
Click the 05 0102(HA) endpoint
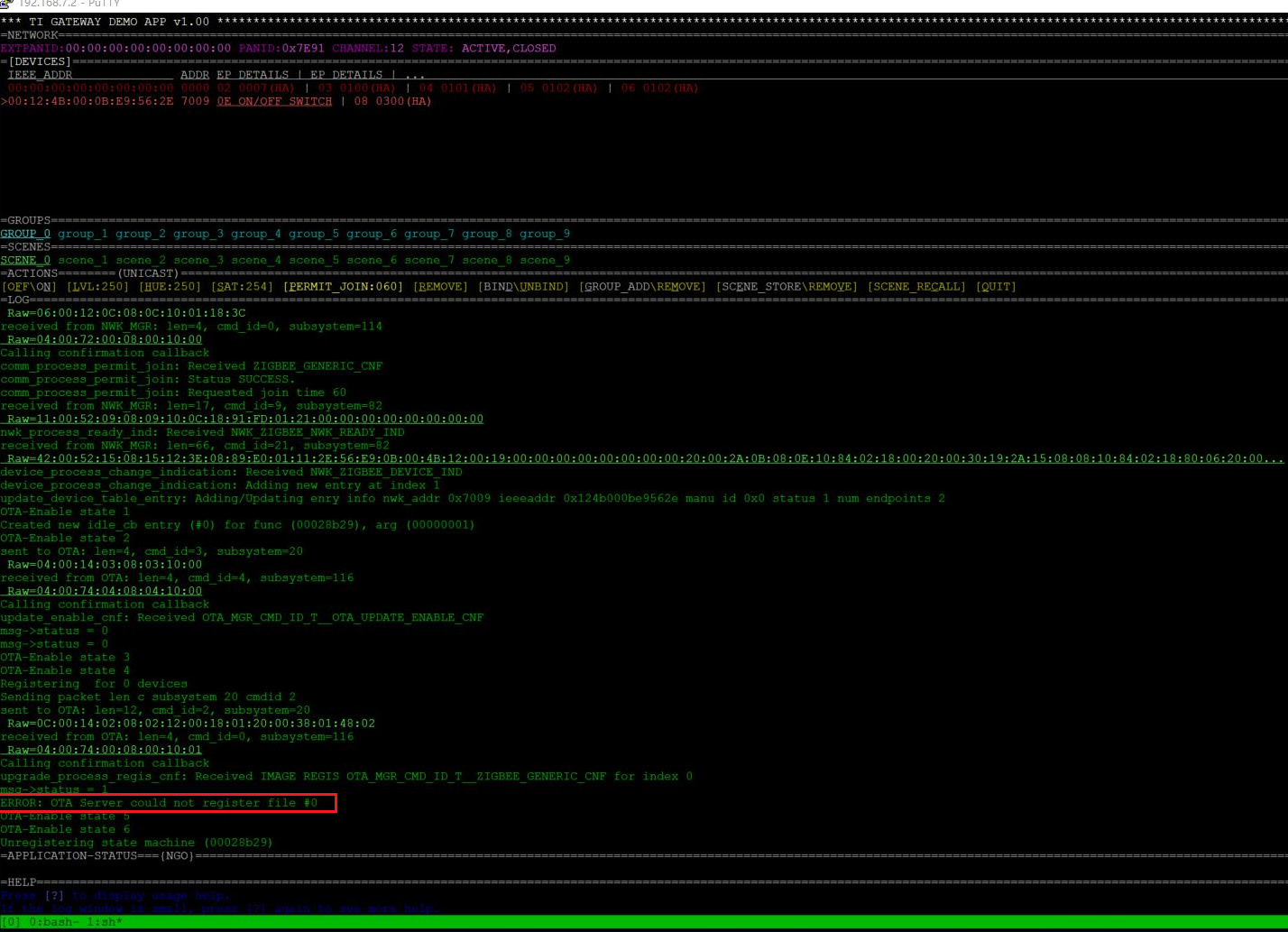click(559, 88)
